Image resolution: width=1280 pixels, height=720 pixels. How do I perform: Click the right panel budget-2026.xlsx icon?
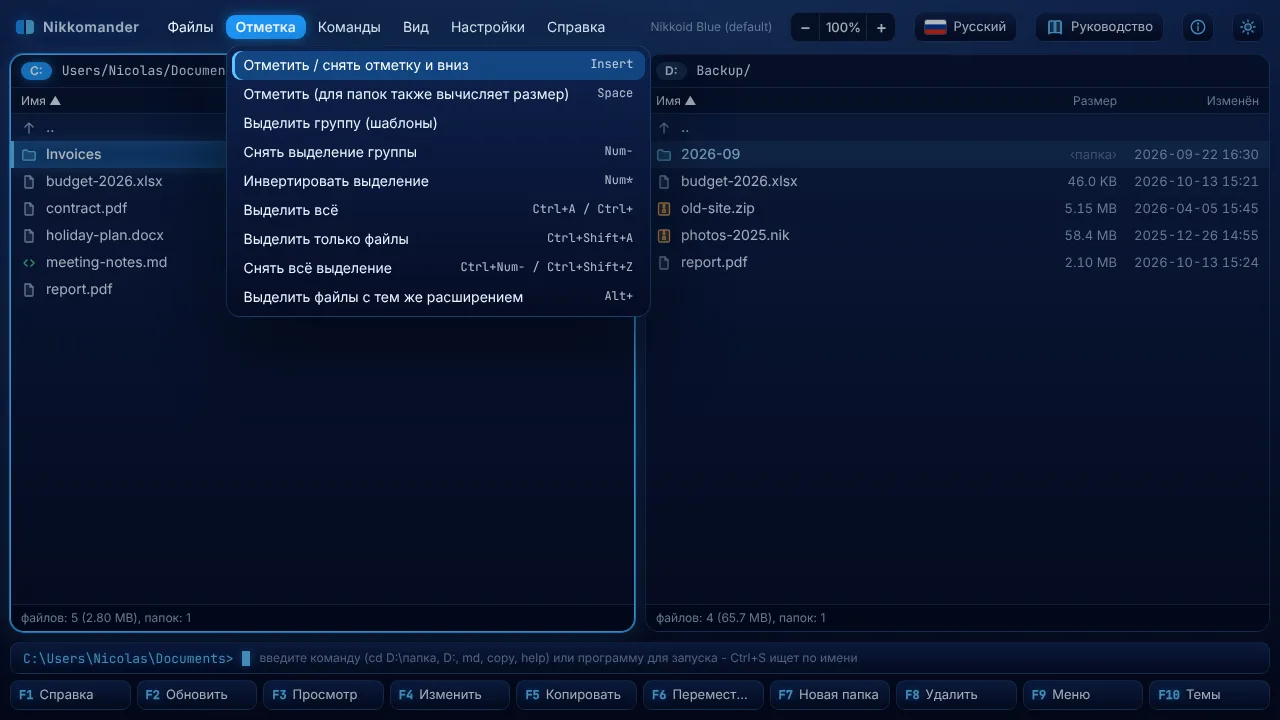point(664,181)
